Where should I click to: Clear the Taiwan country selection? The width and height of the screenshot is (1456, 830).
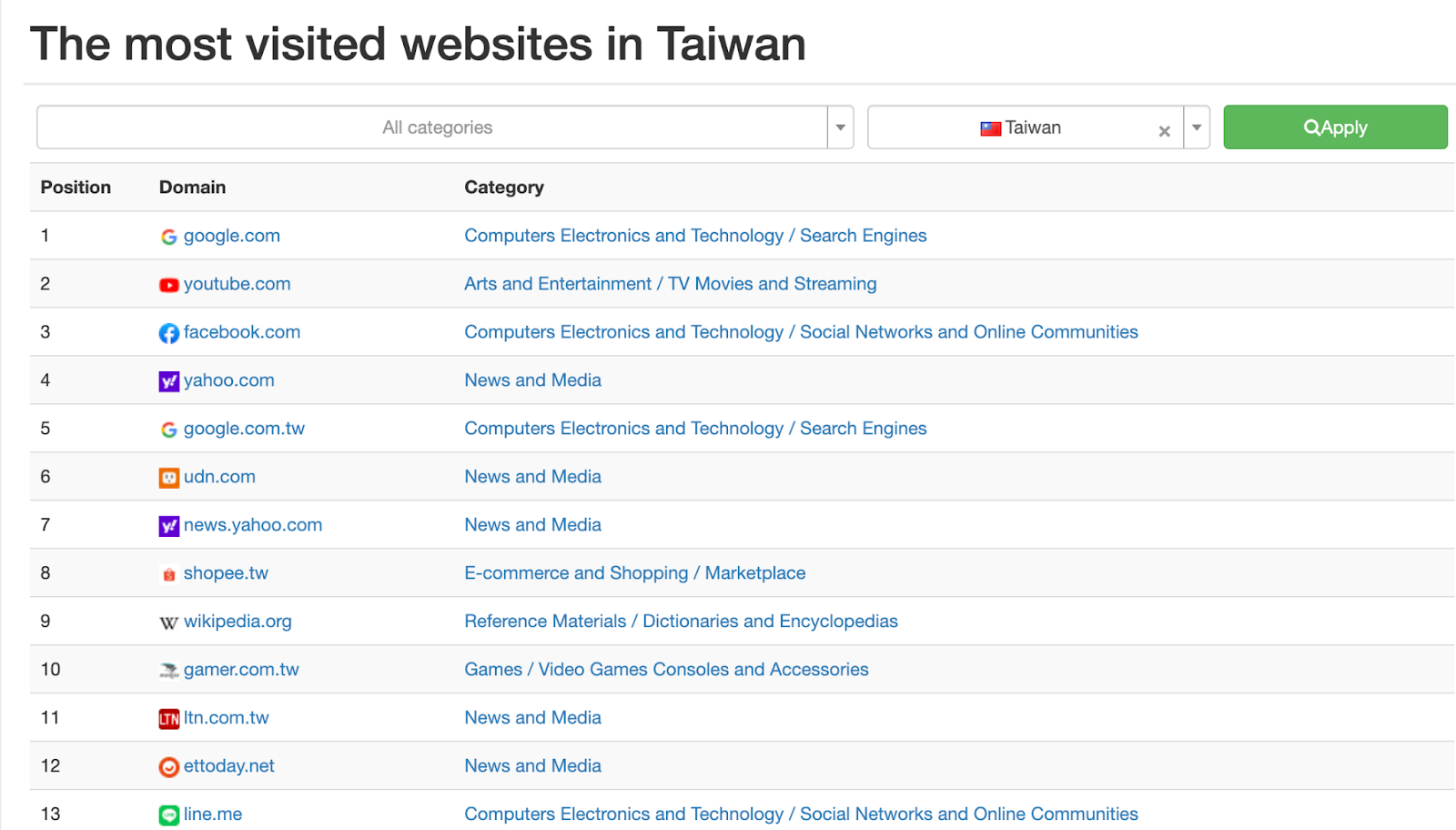point(1164,131)
